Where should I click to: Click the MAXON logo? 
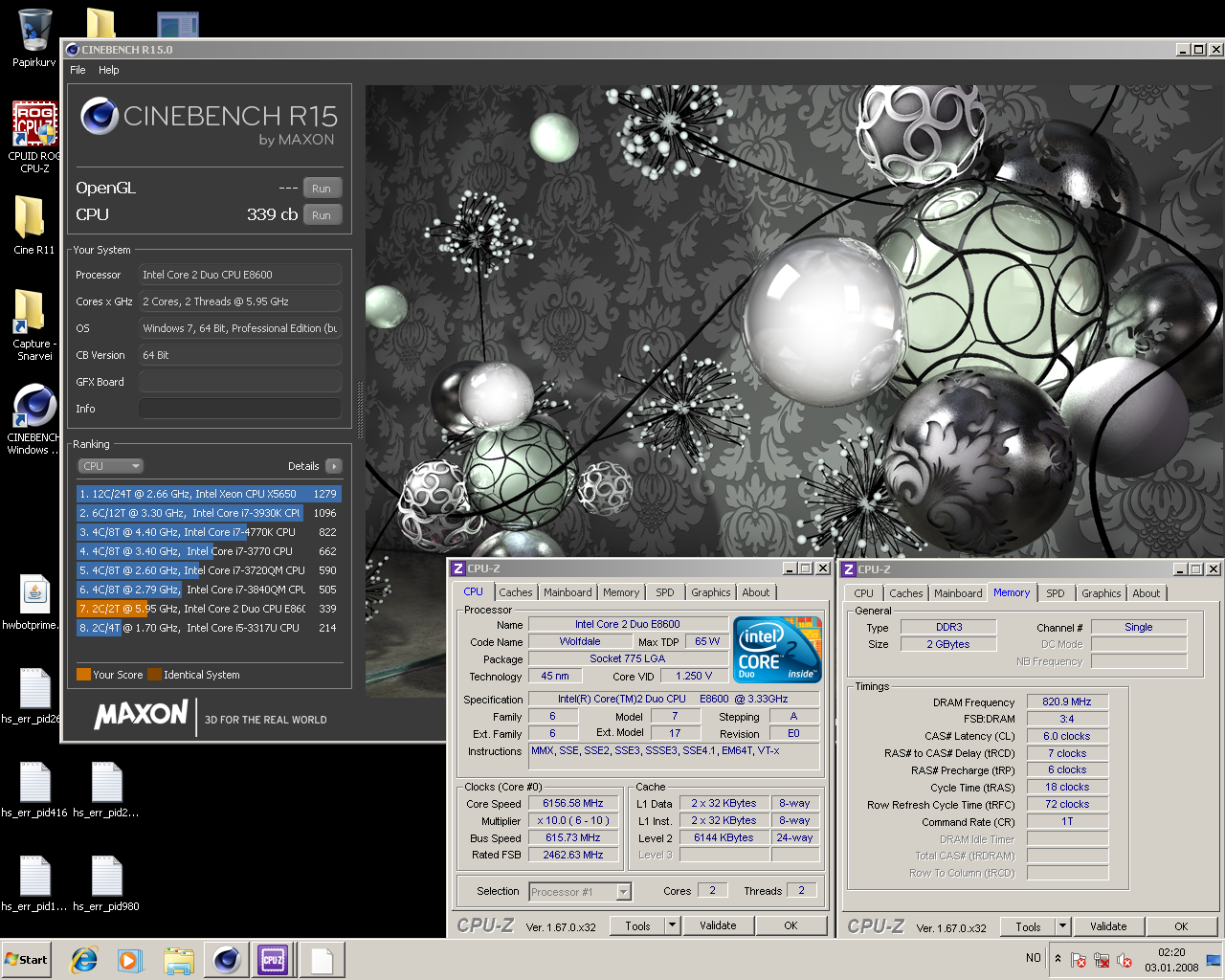[141, 714]
